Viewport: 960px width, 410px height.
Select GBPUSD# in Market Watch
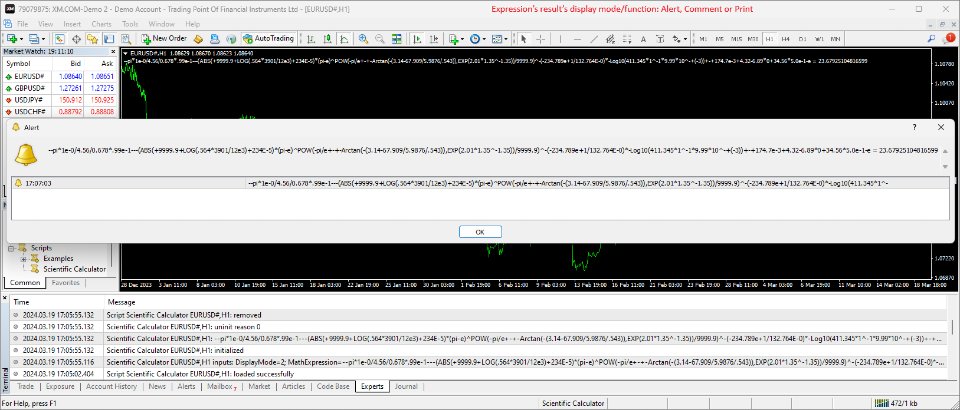[58, 88]
